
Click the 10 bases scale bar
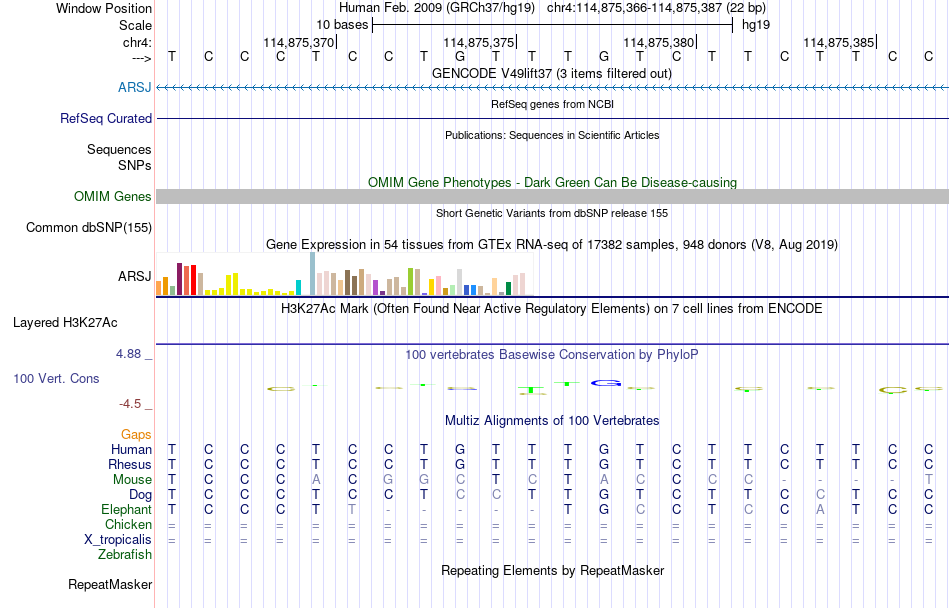click(x=553, y=25)
